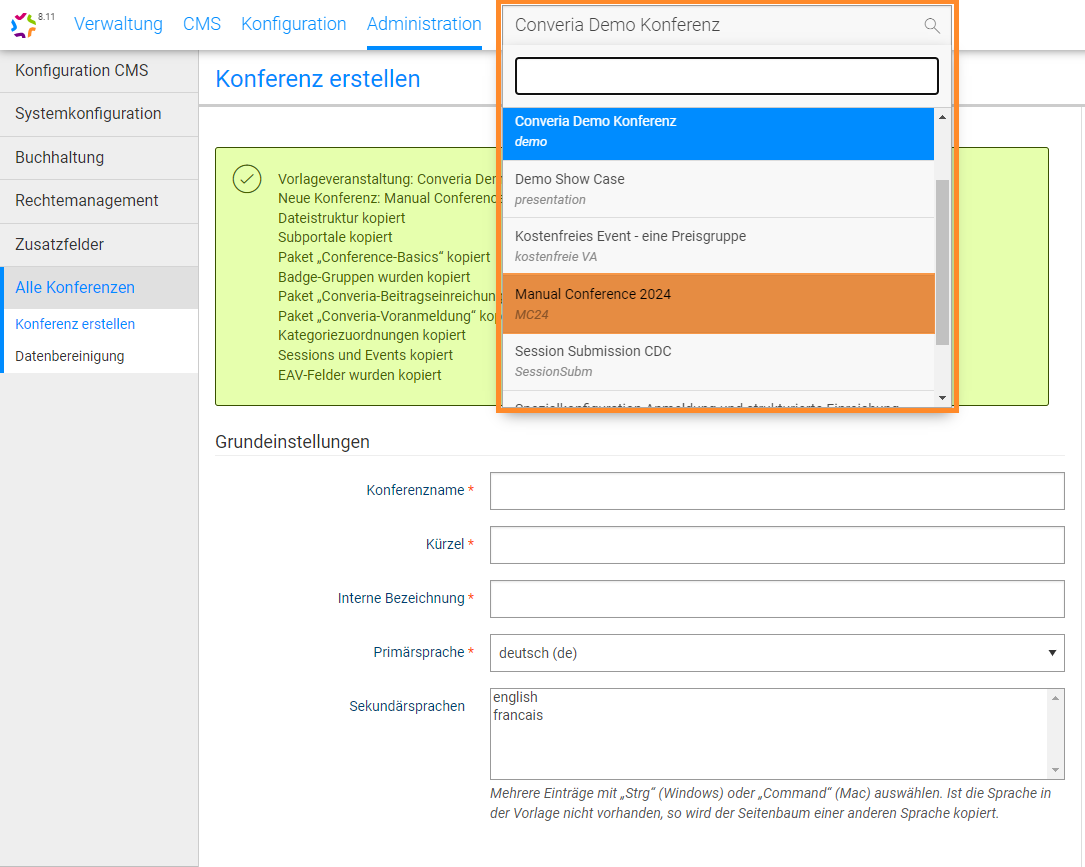Choose Demo Show Case conference
This screenshot has width=1085, height=867.
pos(718,189)
